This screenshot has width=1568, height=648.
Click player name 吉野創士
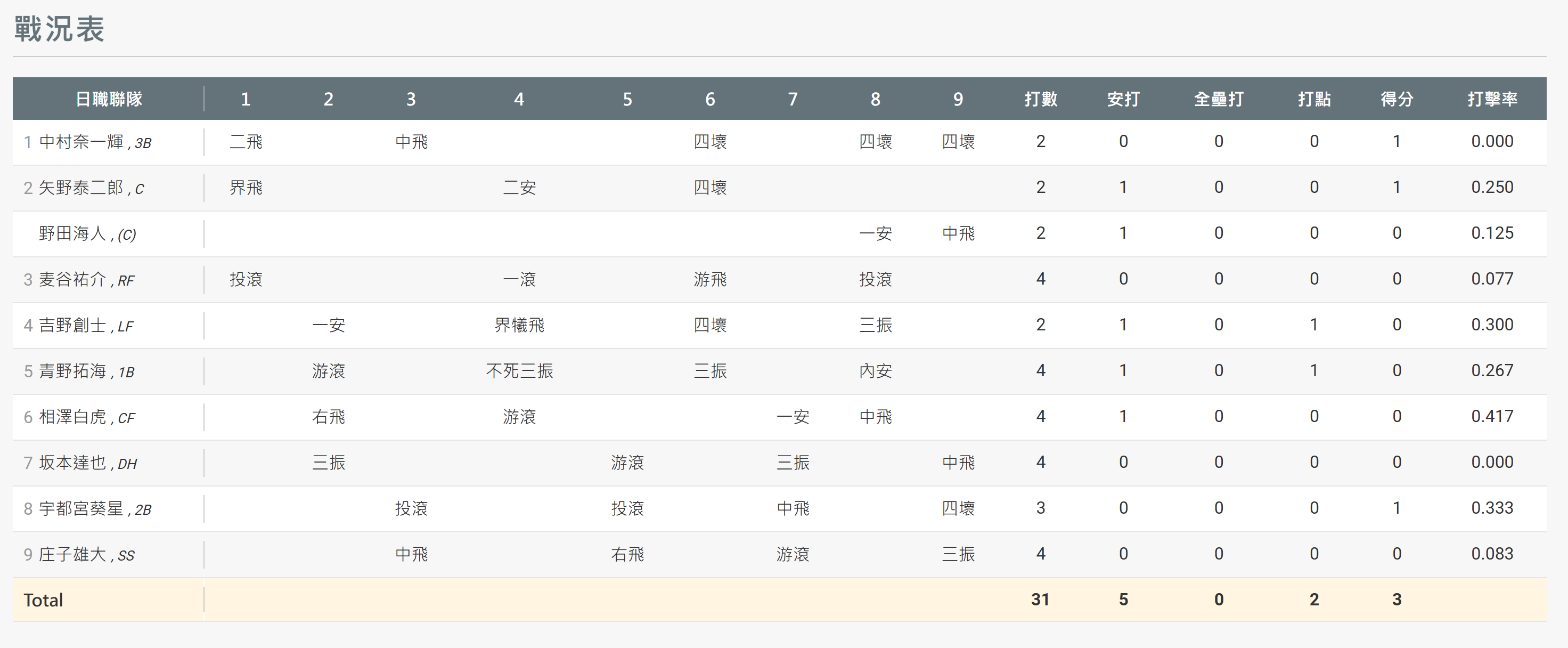[72, 325]
